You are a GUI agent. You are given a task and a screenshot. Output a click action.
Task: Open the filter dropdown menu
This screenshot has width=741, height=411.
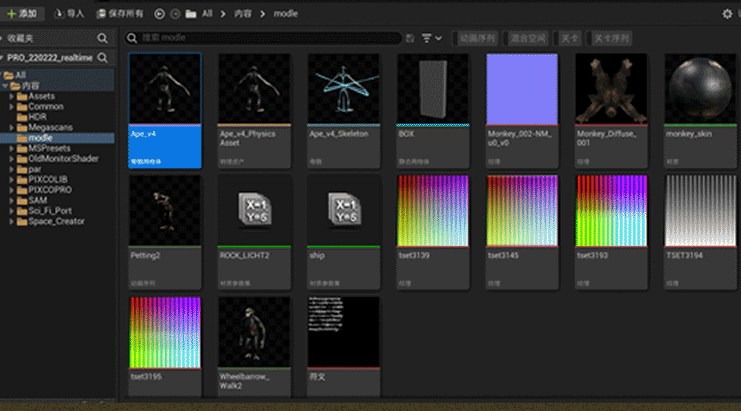[431, 38]
